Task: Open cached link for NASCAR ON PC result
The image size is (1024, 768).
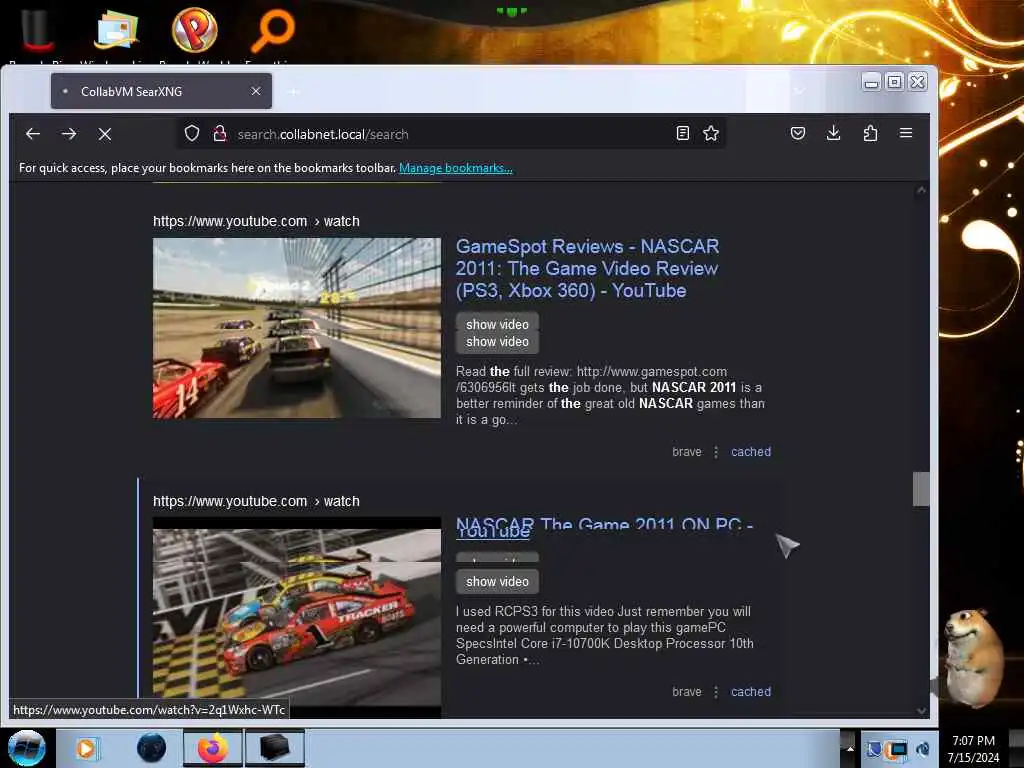Action: point(751,692)
